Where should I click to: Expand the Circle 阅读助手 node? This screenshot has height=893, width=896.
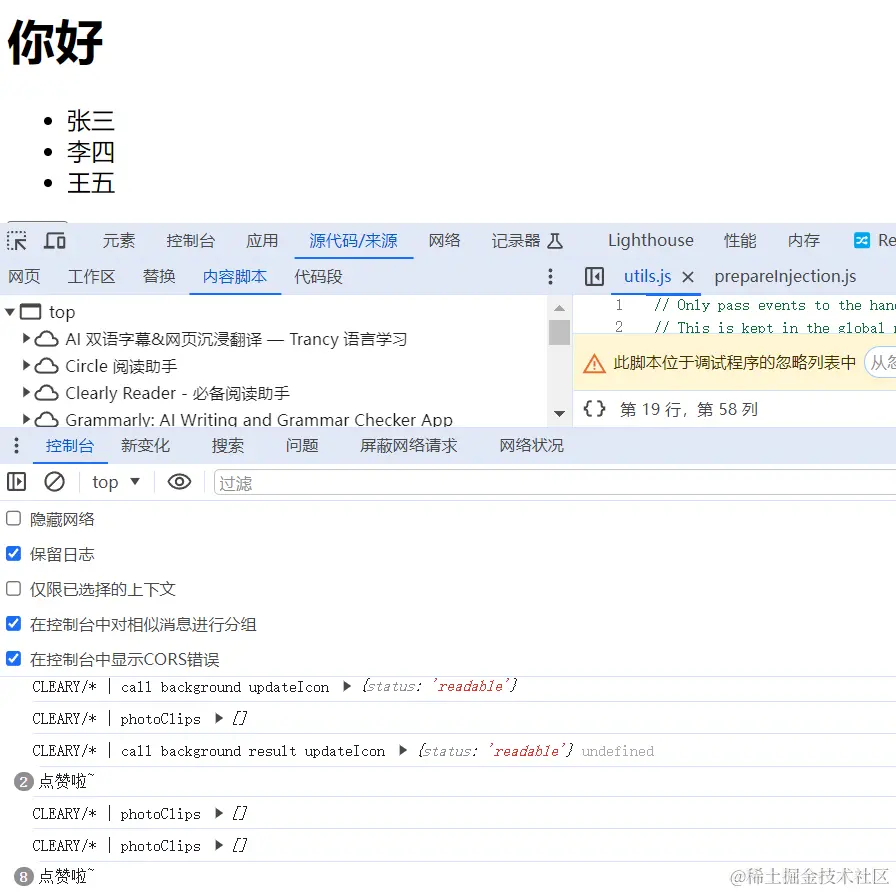(x=26, y=365)
